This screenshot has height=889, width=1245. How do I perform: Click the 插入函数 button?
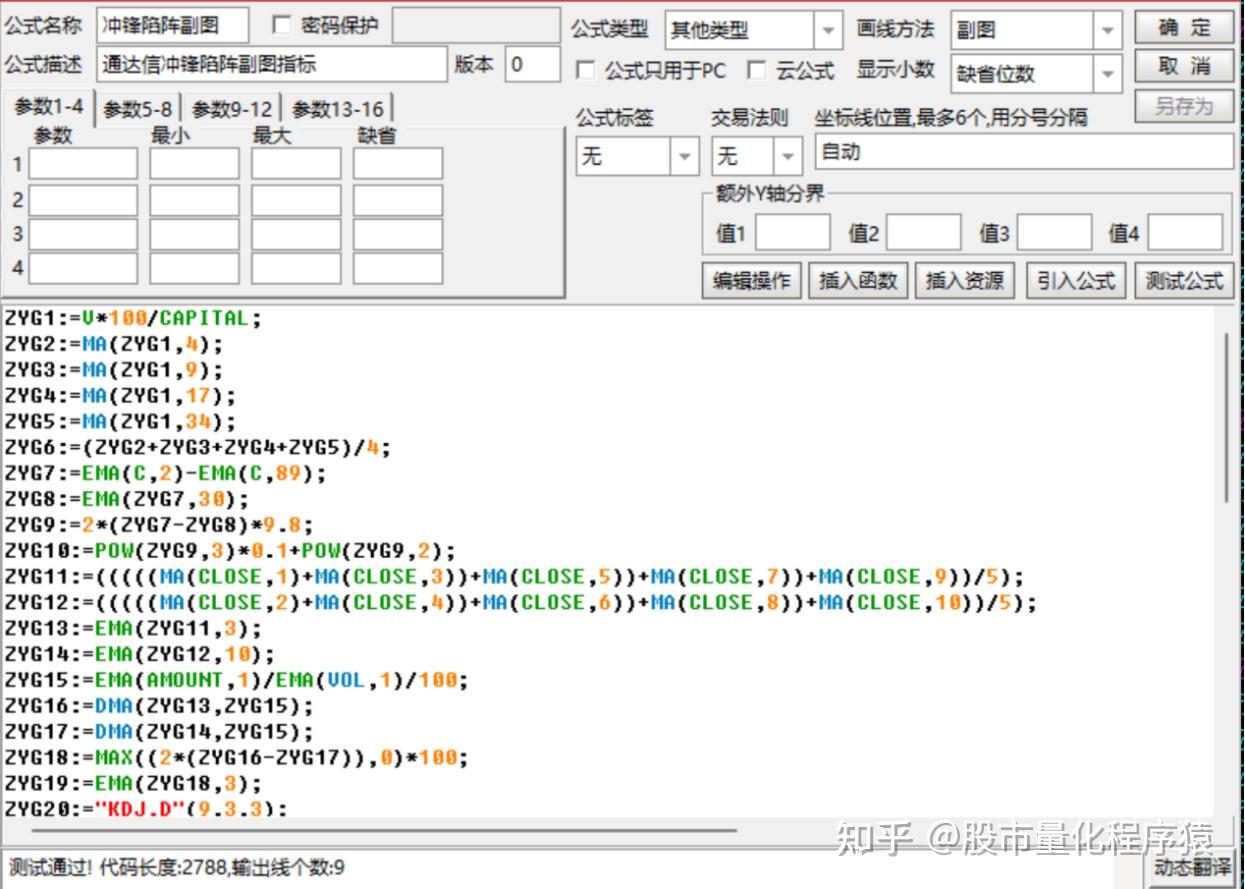(858, 281)
